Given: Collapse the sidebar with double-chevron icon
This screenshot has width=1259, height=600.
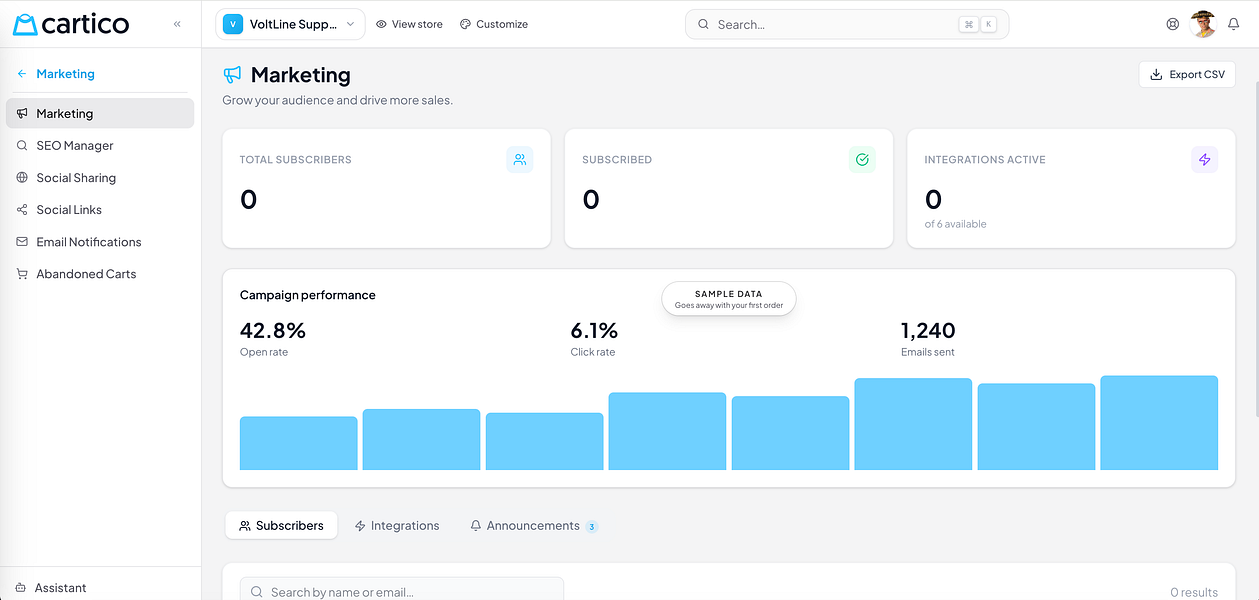Looking at the screenshot, I should click(x=177, y=24).
